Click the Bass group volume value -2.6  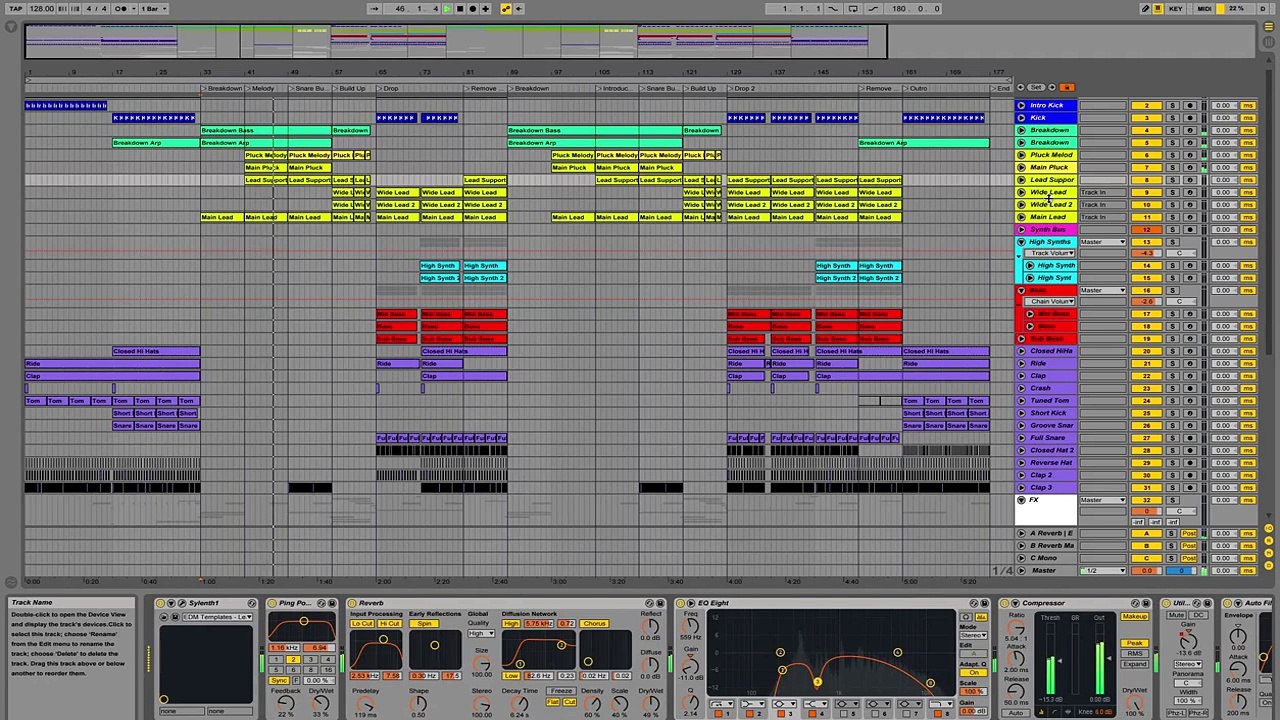1146,301
